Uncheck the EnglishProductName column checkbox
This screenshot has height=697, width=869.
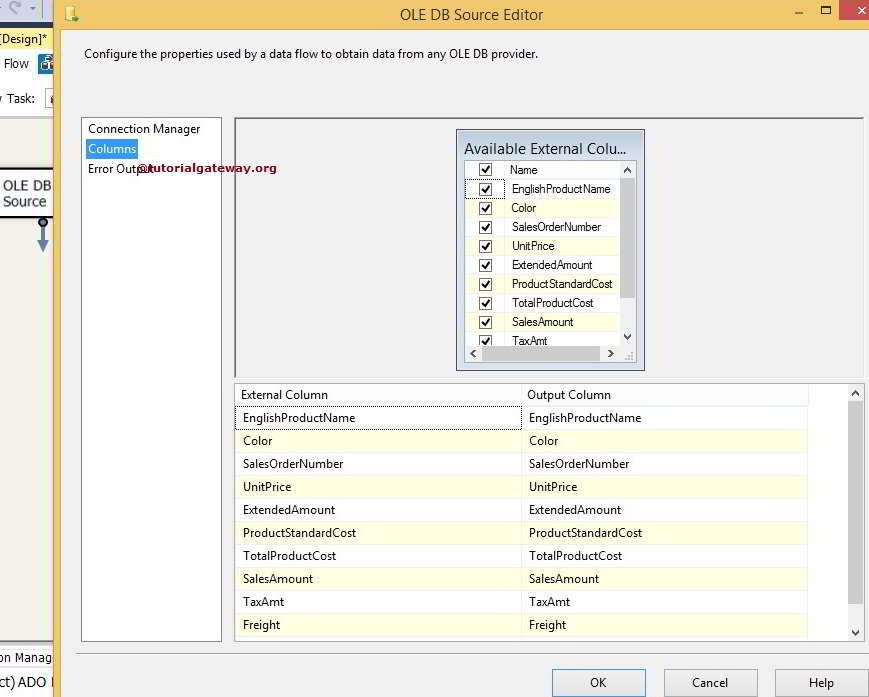tap(485, 188)
